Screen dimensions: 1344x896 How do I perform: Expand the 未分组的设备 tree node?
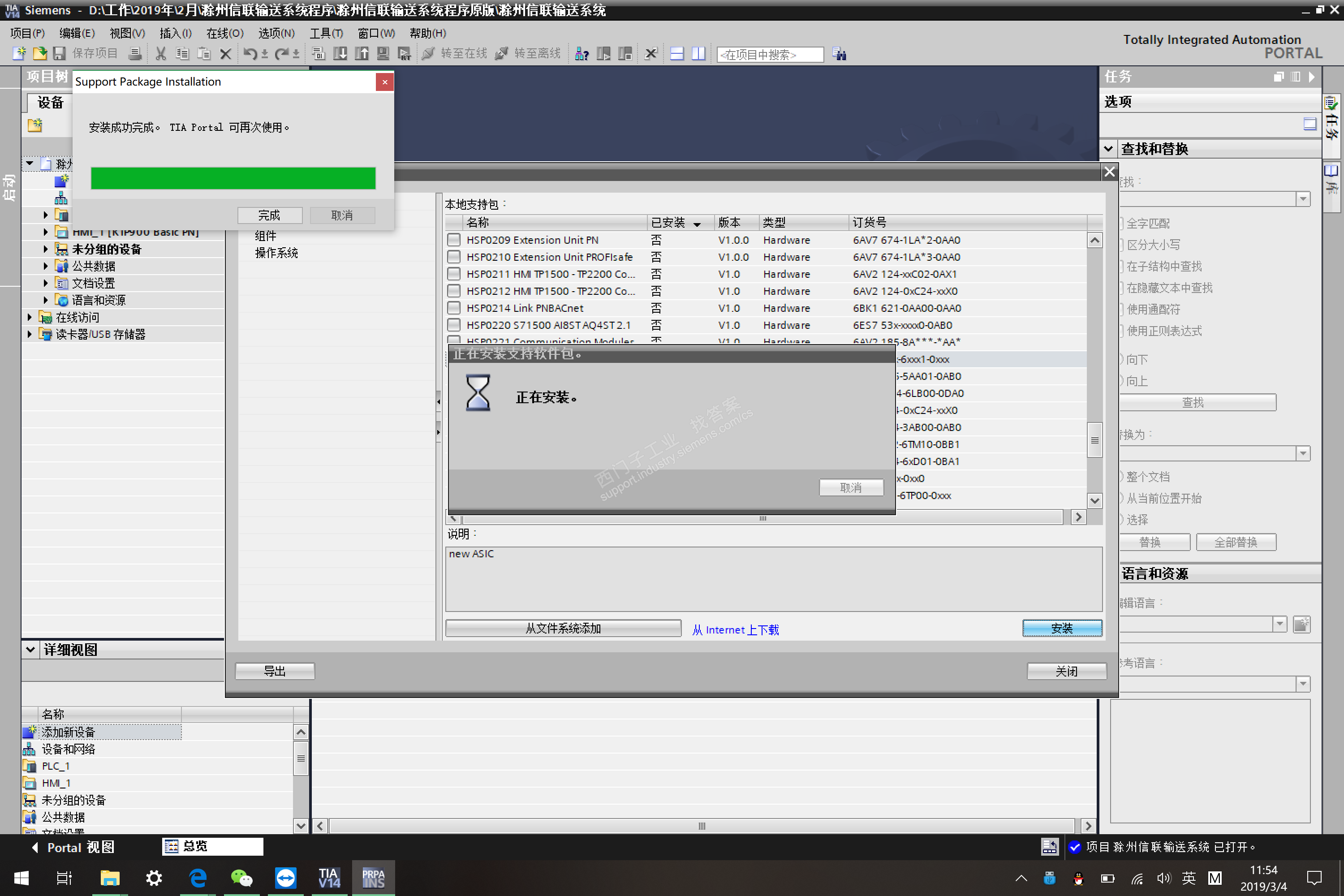46,249
